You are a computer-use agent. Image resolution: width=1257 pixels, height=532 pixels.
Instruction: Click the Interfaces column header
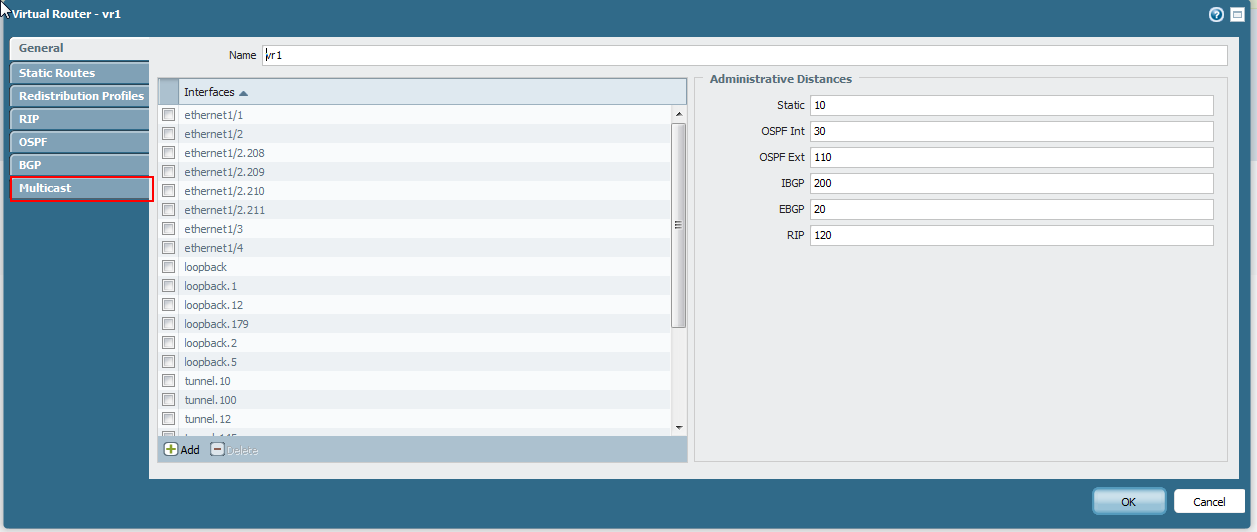tap(432, 92)
